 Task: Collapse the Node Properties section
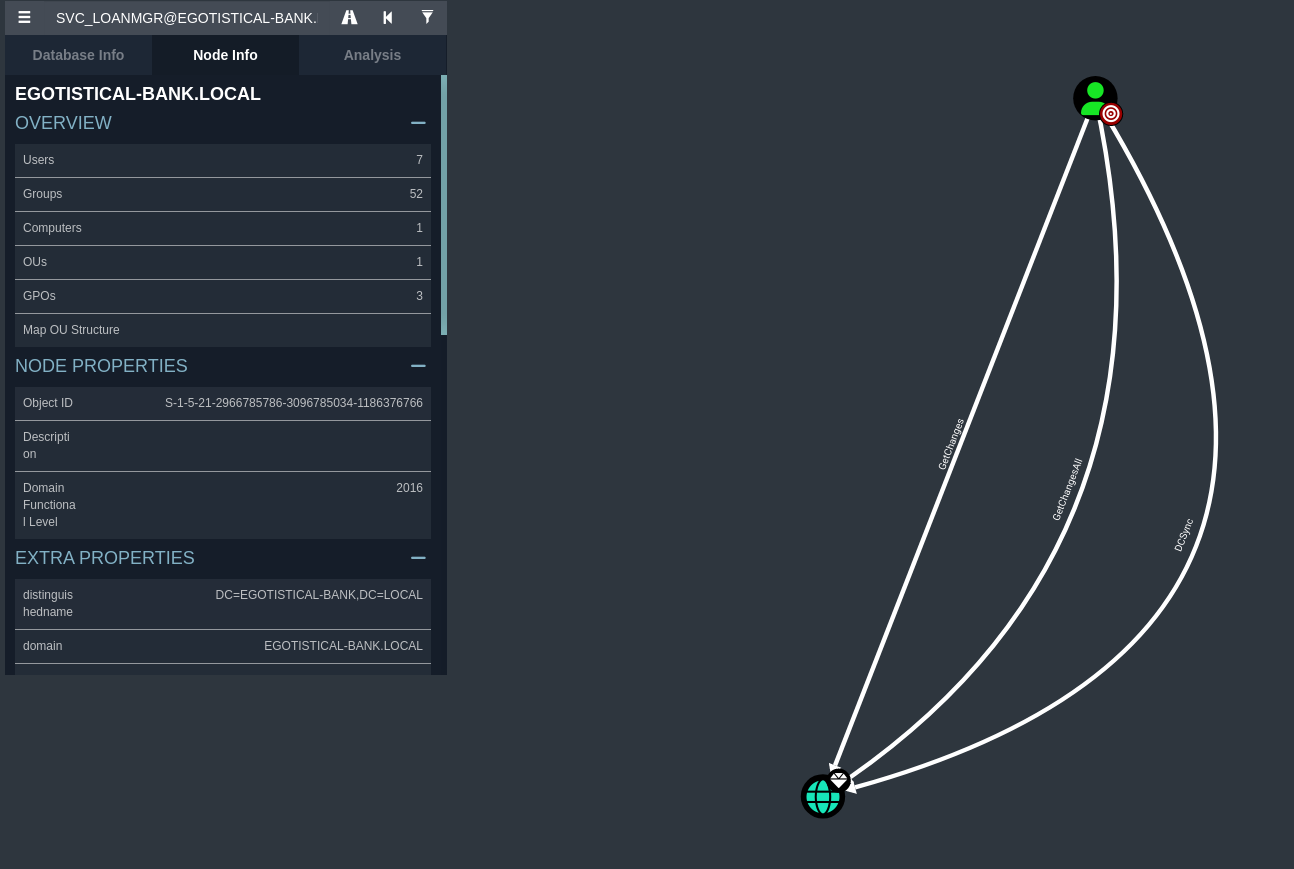(418, 366)
